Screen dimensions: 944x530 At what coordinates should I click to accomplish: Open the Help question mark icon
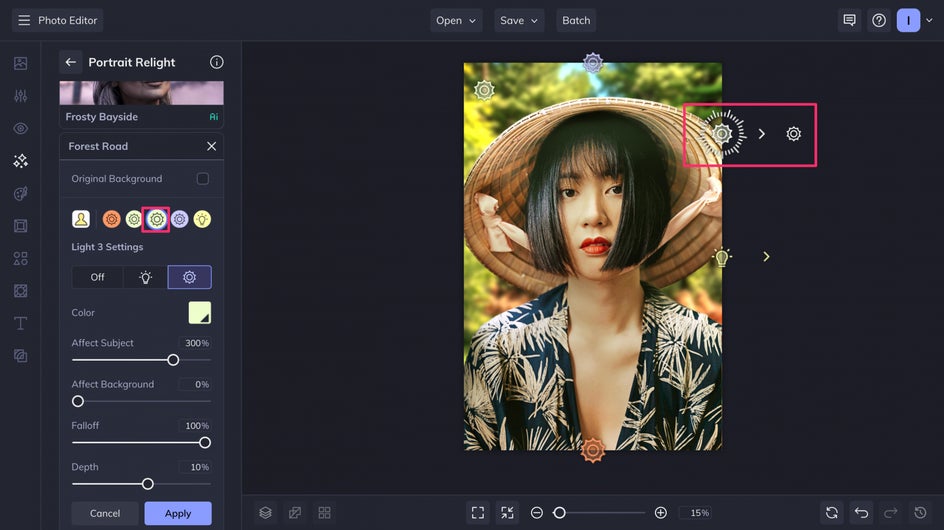pos(879,20)
